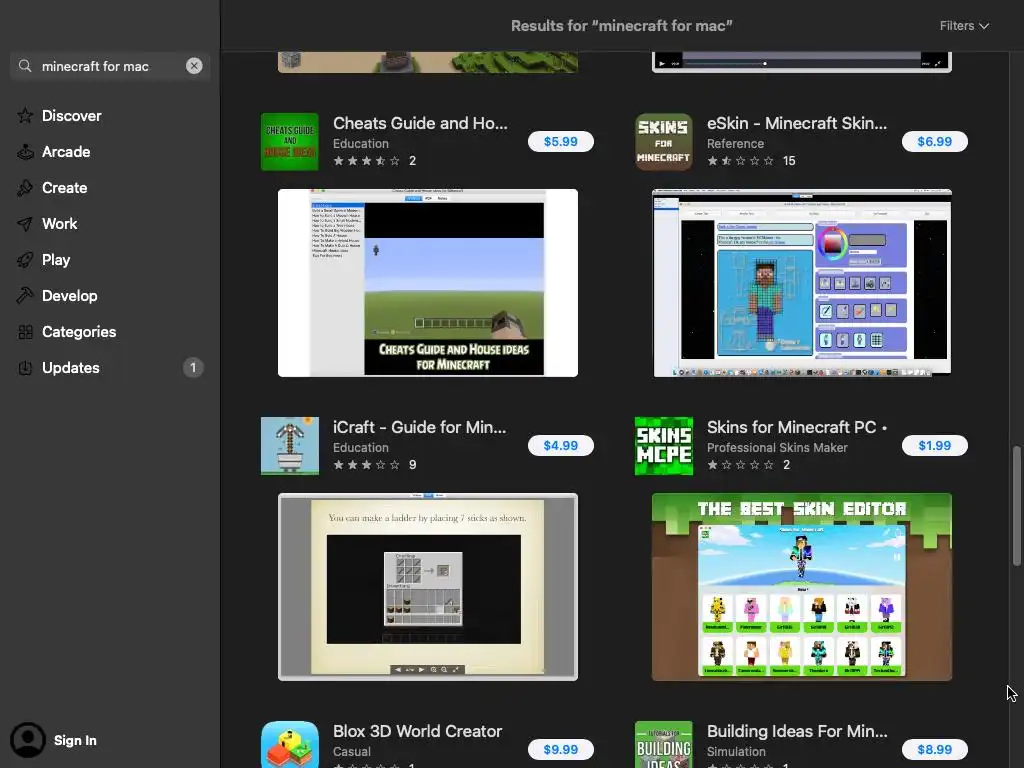Viewport: 1024px width, 768px height.
Task: Buy Skins for Minecraft PC for $1.99
Action: click(935, 445)
